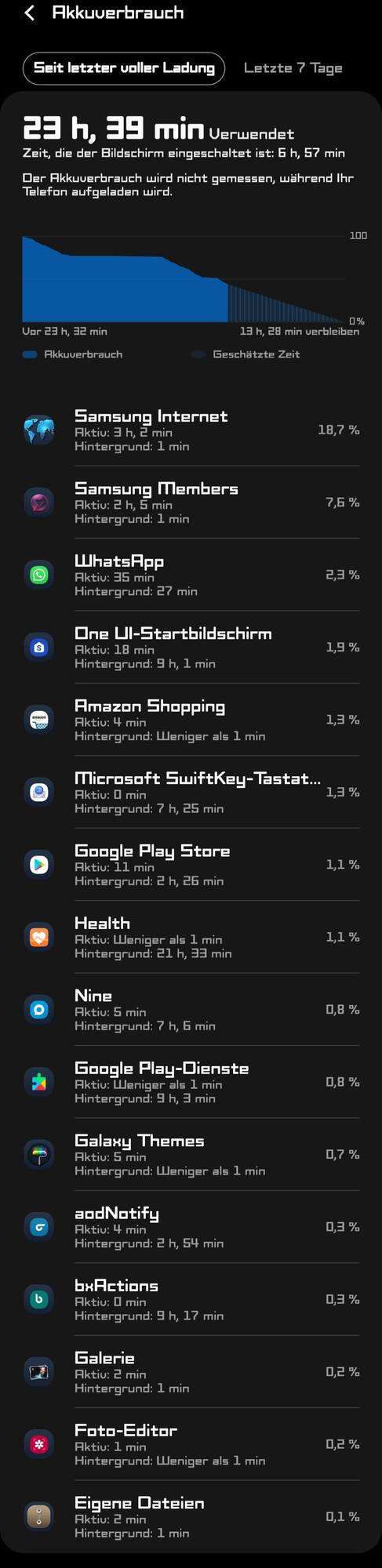The width and height of the screenshot is (382, 1568).
Task: Tap the bxActions app icon
Action: 39,1299
